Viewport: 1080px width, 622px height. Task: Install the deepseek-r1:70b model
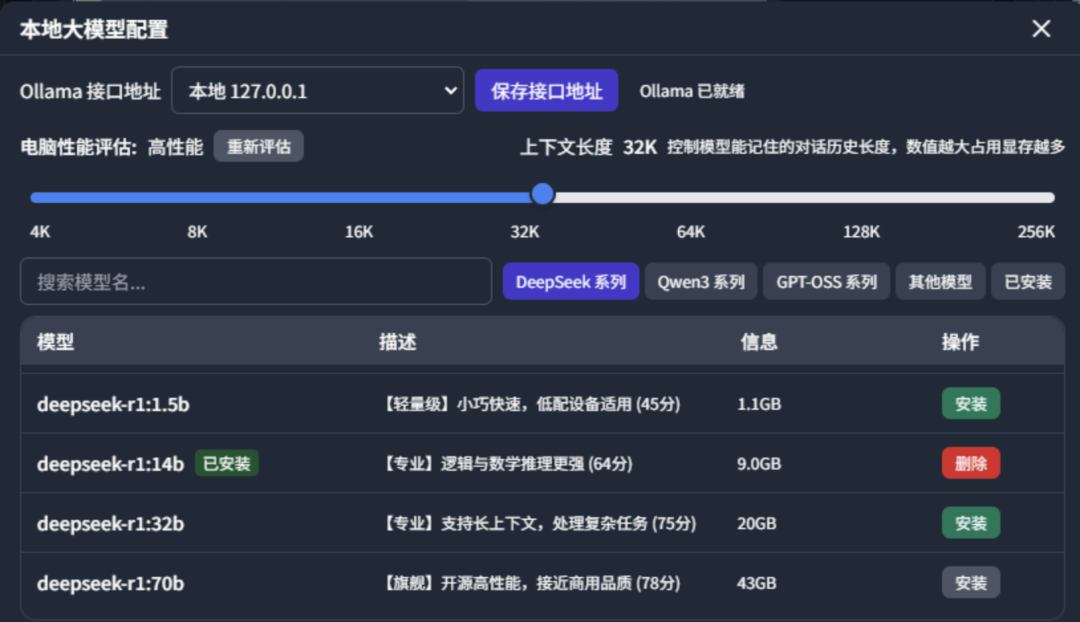pyautogui.click(x=970, y=583)
